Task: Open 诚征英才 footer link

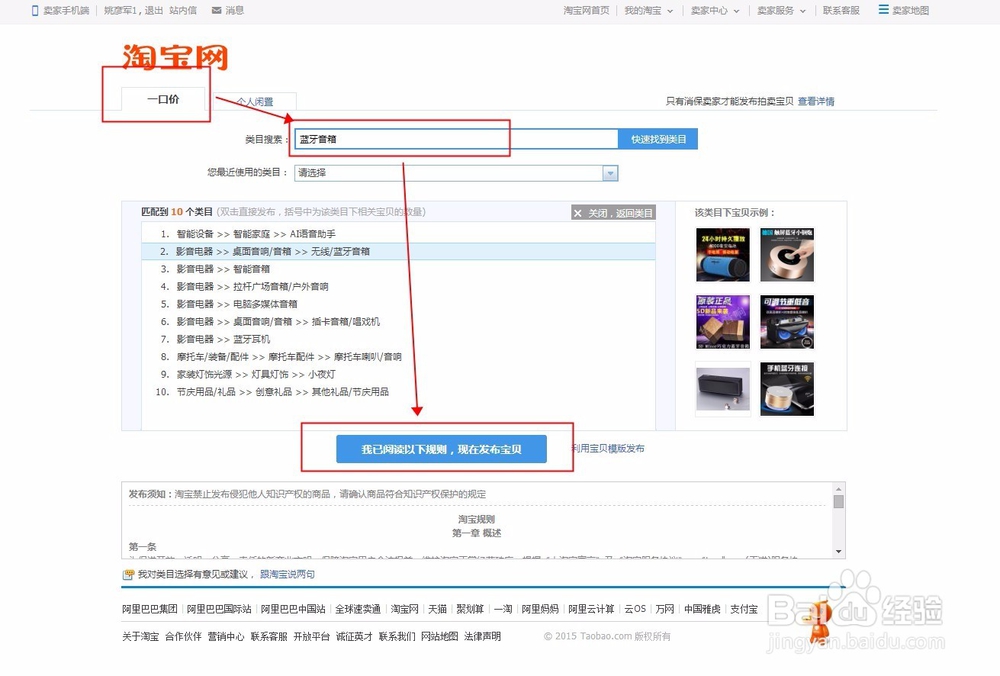Action: 354,636
